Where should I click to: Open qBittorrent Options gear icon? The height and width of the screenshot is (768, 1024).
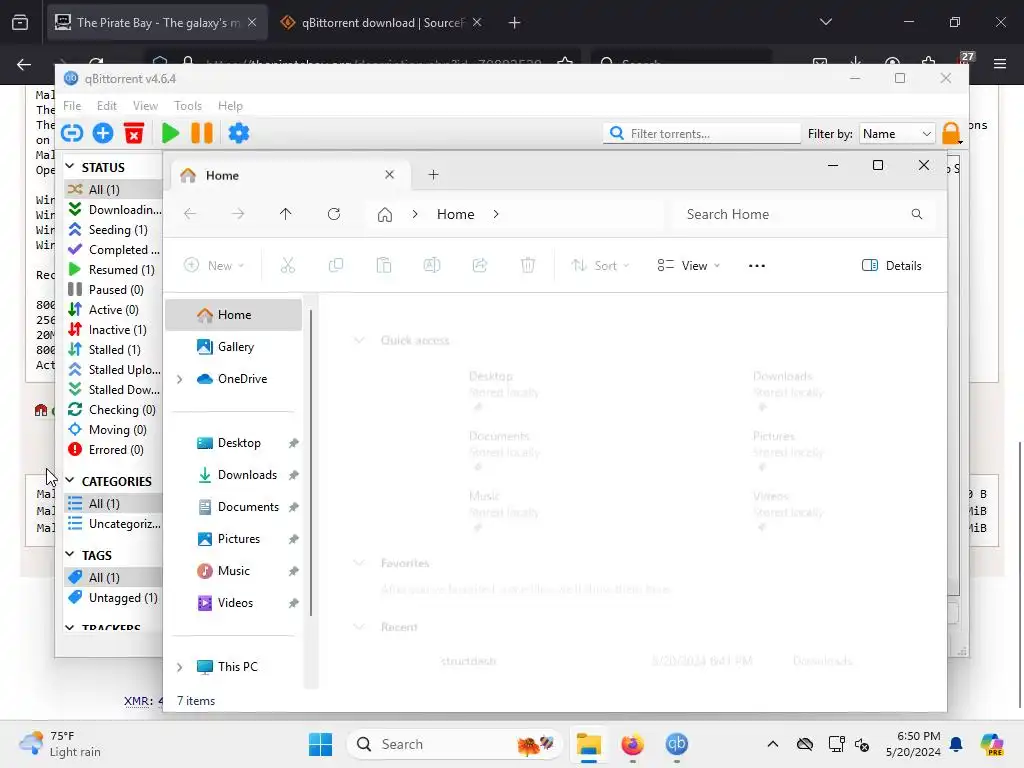click(238, 133)
